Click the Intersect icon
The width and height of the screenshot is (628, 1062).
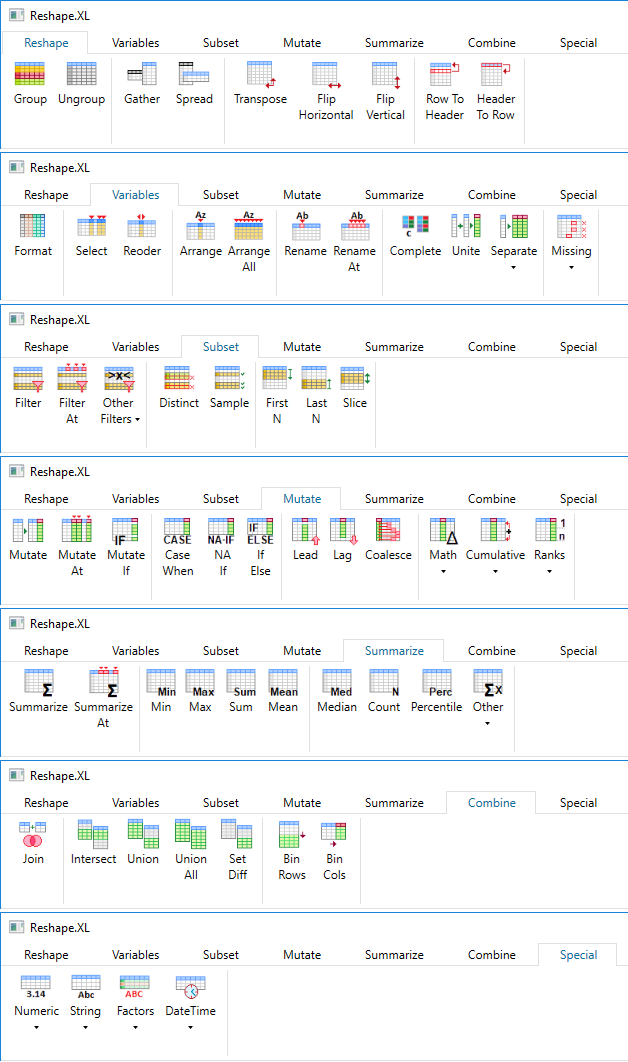(93, 834)
